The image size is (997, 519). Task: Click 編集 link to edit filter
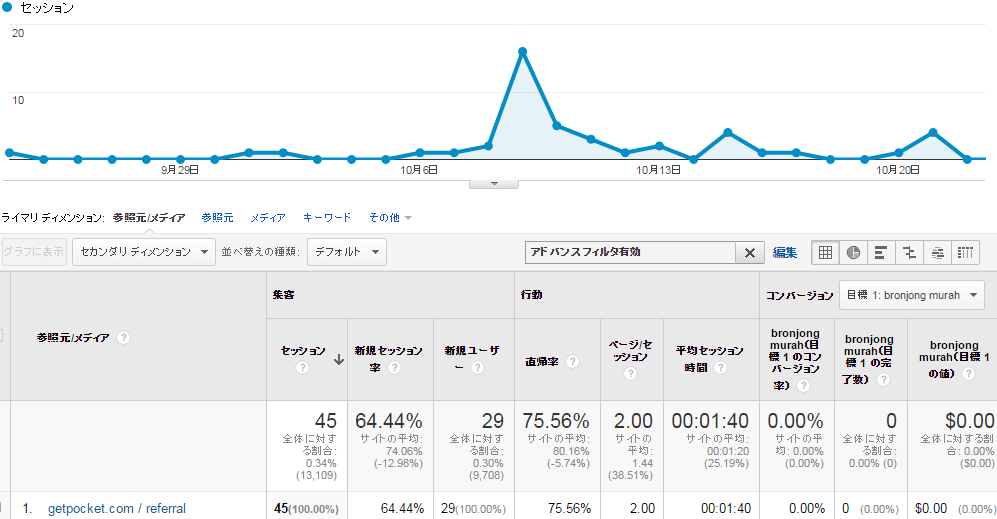point(785,253)
